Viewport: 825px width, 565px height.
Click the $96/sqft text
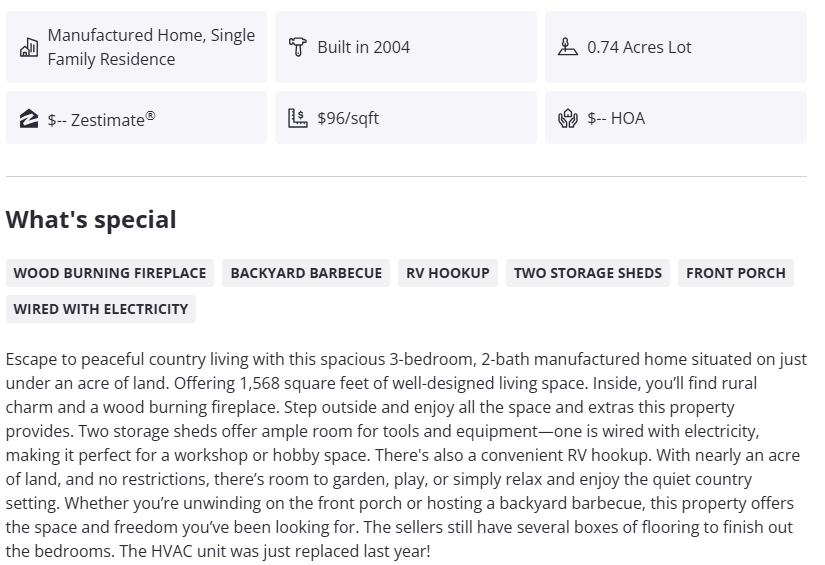pyautogui.click(x=348, y=118)
